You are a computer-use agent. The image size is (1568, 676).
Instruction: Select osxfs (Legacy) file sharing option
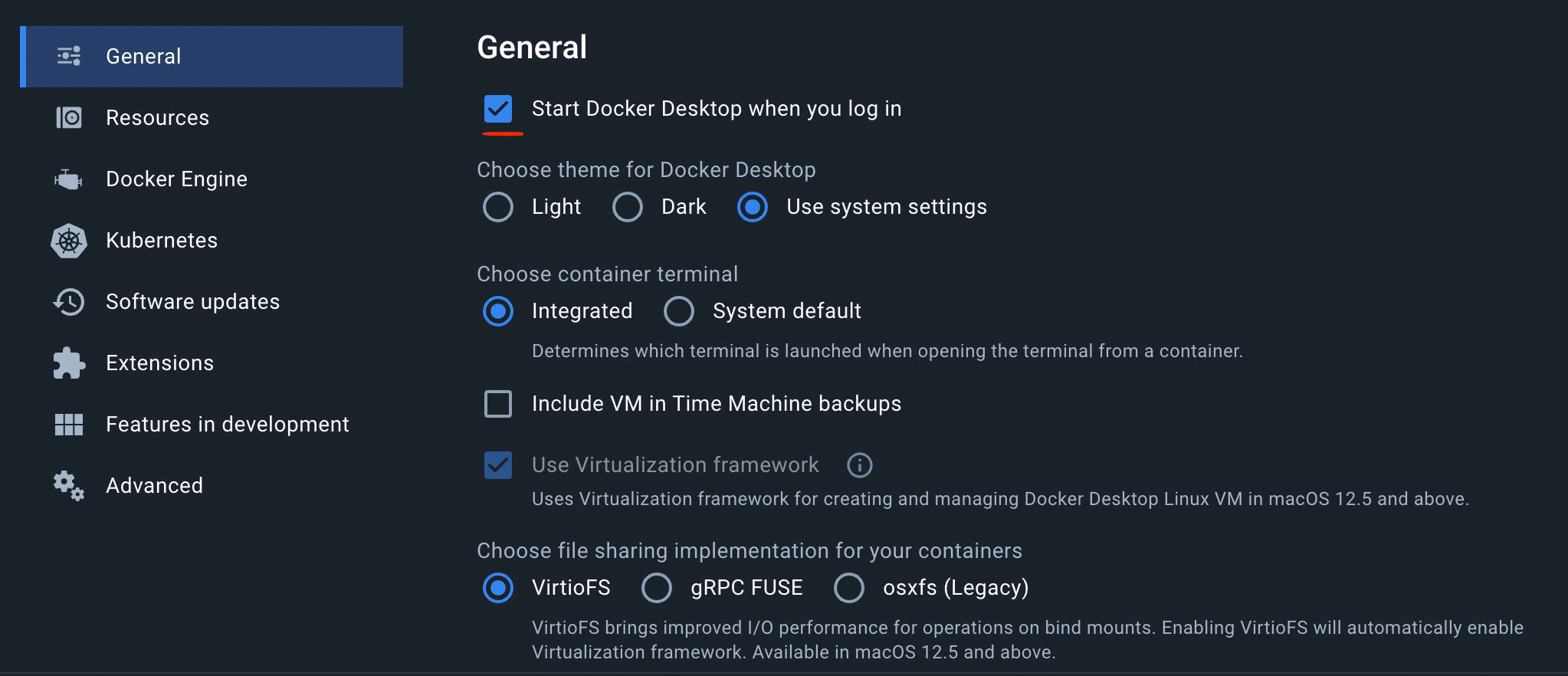coord(849,588)
